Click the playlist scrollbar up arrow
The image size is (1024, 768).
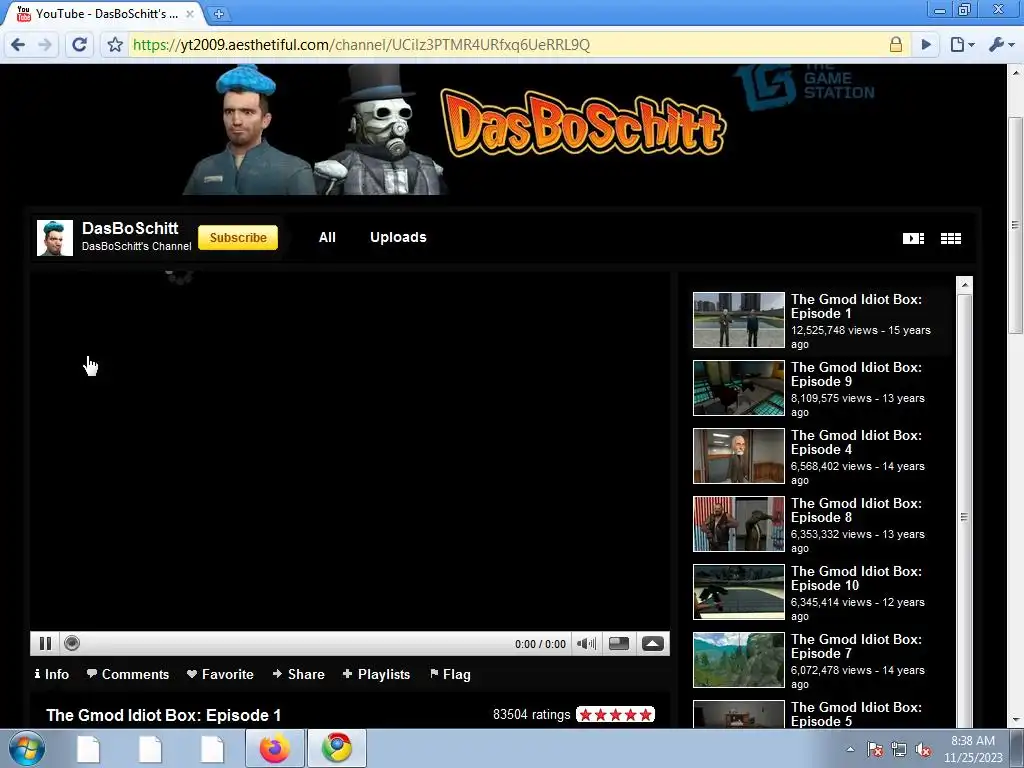[x=965, y=285]
